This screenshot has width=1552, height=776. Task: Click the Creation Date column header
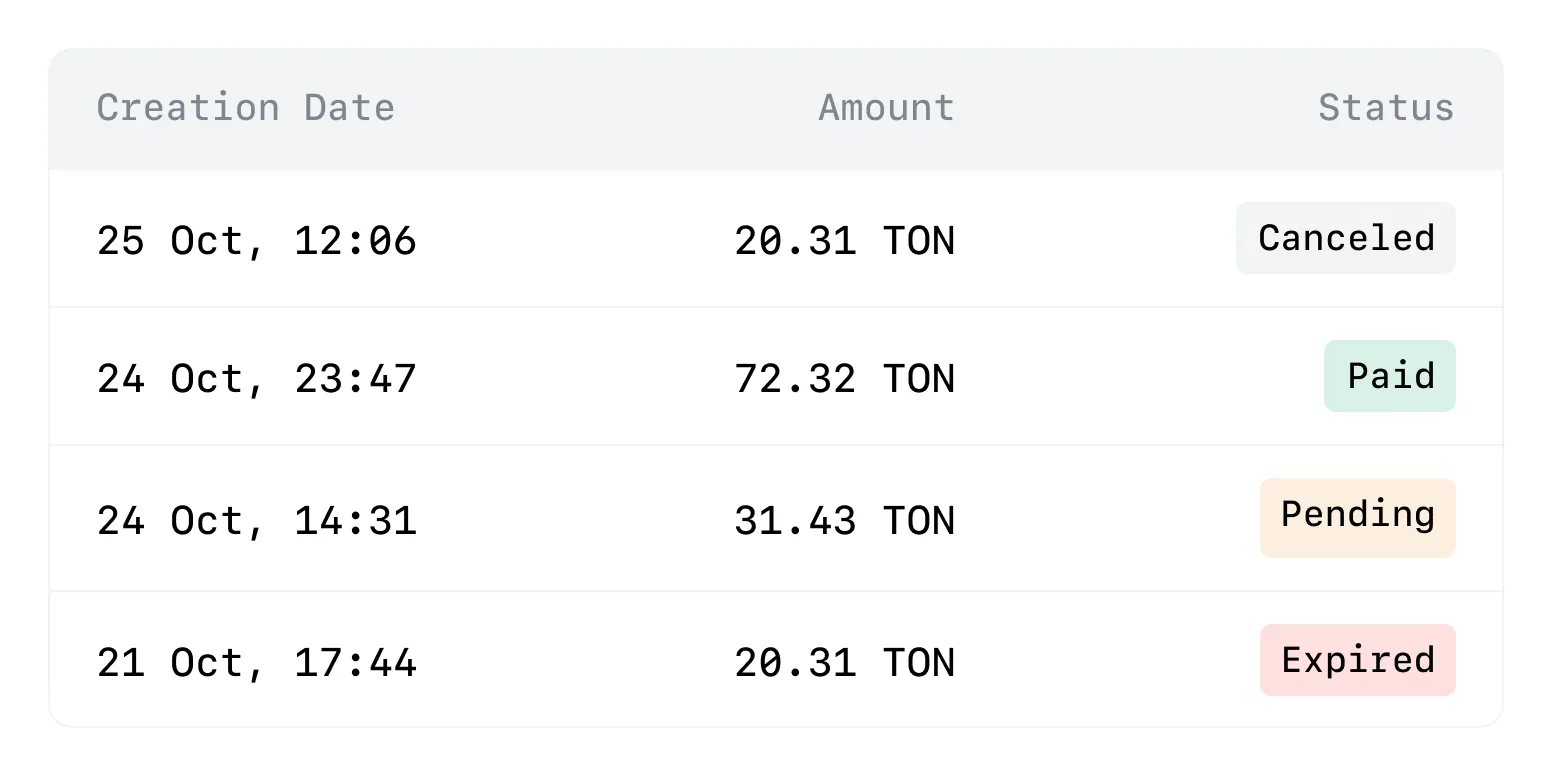pyautogui.click(x=245, y=108)
